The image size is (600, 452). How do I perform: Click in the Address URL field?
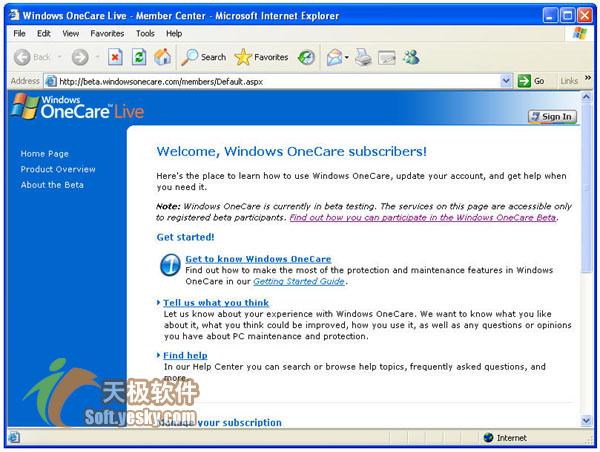pos(278,81)
